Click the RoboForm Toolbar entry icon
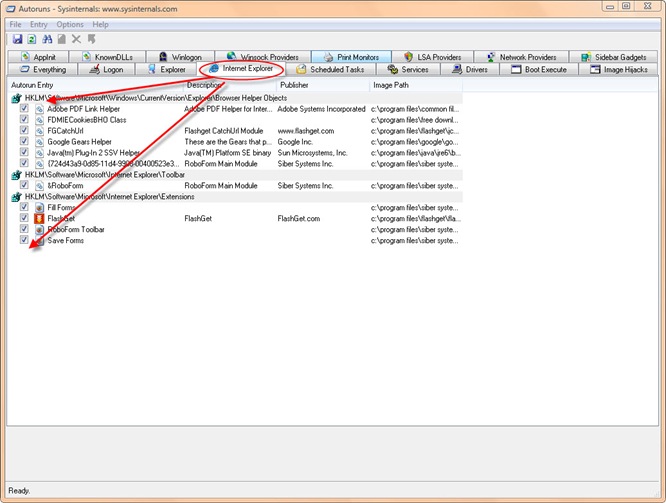This screenshot has height=503, width=666. (39, 229)
